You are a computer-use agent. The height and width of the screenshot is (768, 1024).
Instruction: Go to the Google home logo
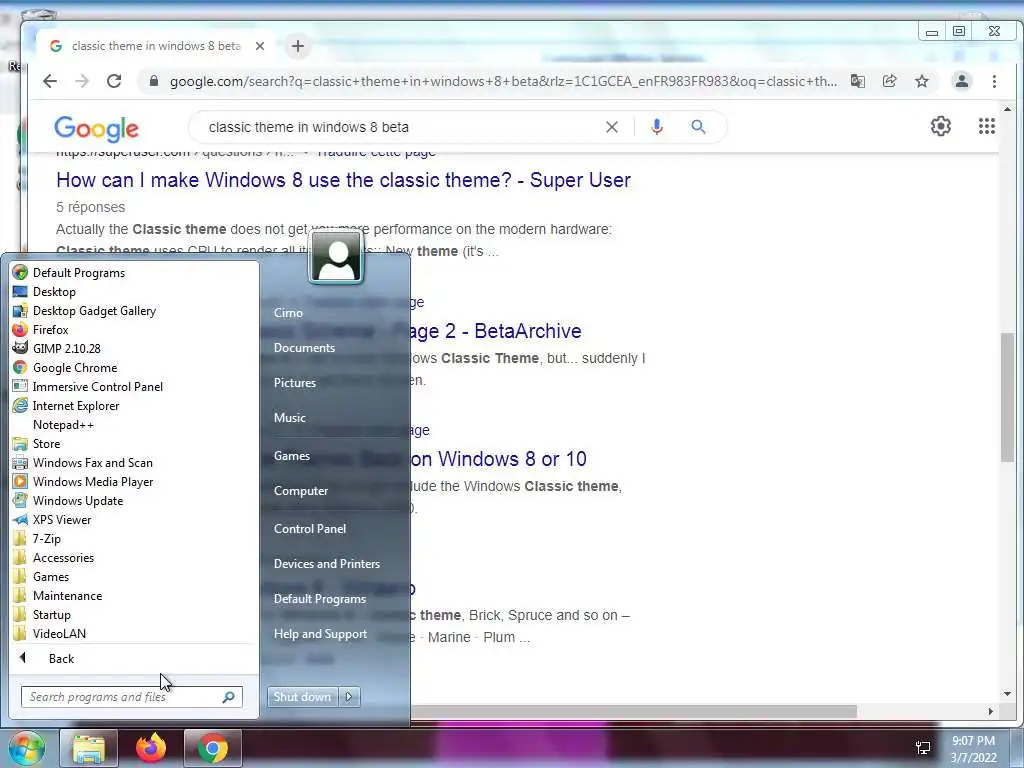[x=97, y=129]
